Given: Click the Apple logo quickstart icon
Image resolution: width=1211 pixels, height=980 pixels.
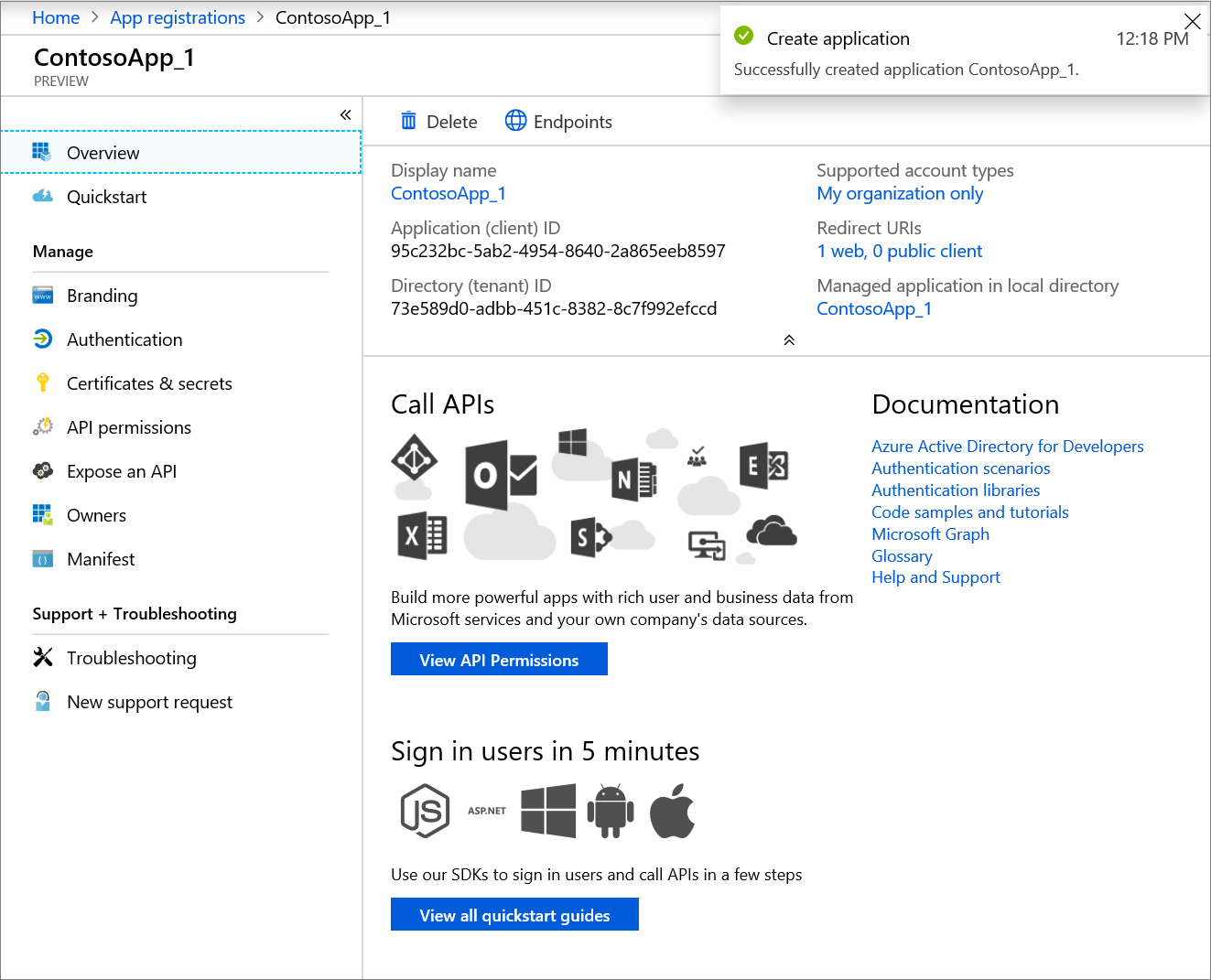Looking at the screenshot, I should (673, 811).
